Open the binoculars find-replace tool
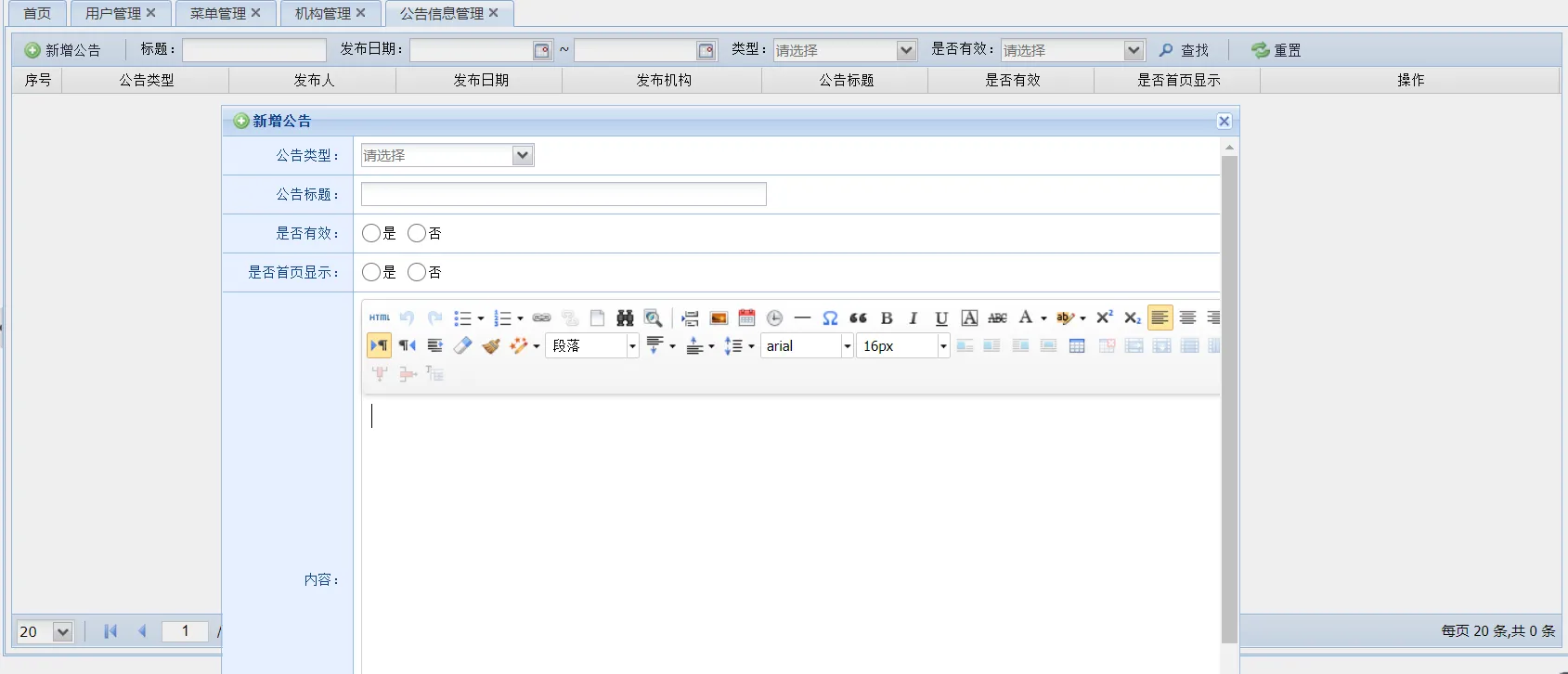This screenshot has width=1568, height=674. pos(625,318)
